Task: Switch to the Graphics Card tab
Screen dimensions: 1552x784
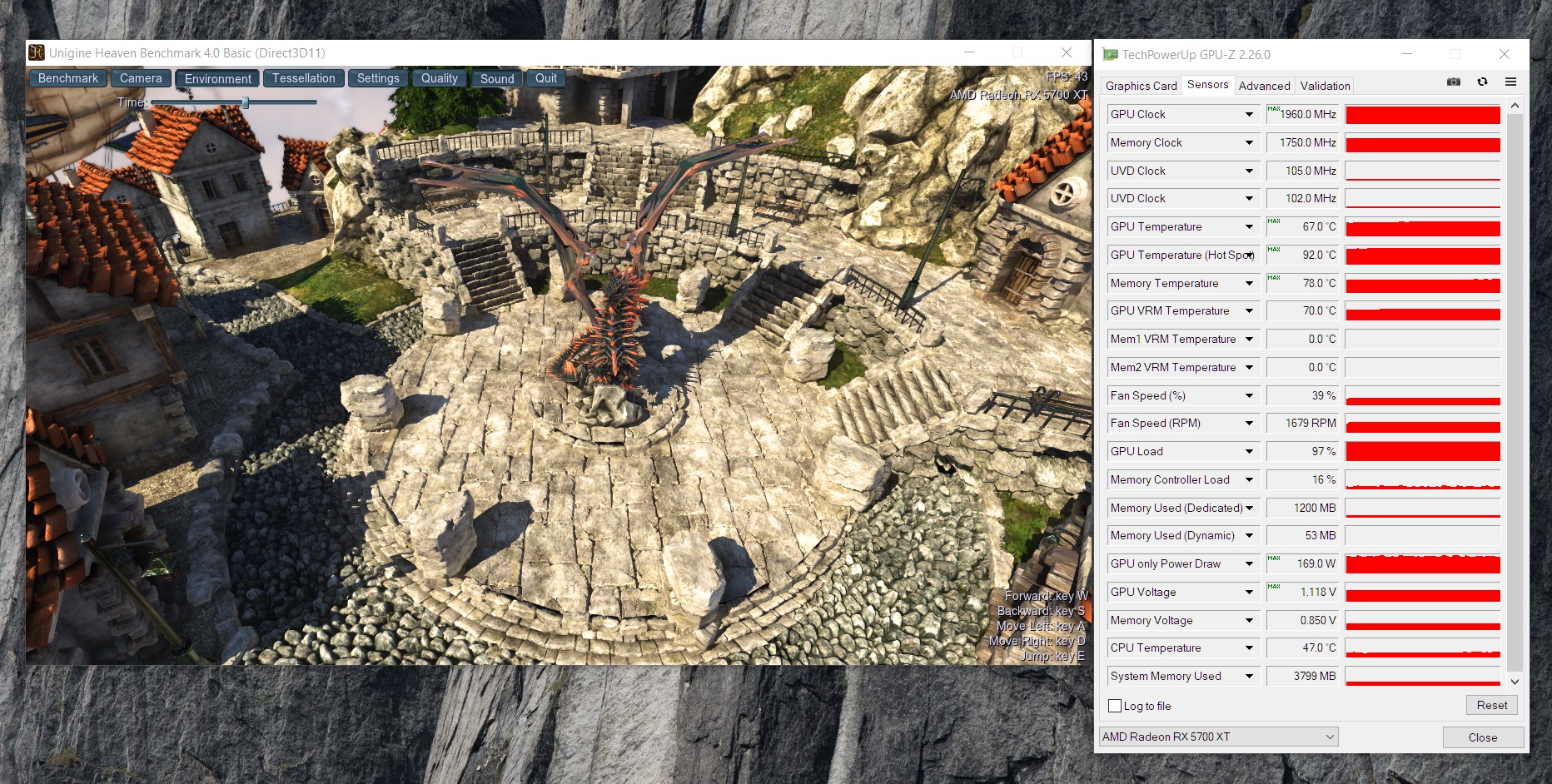Action: [x=1141, y=86]
